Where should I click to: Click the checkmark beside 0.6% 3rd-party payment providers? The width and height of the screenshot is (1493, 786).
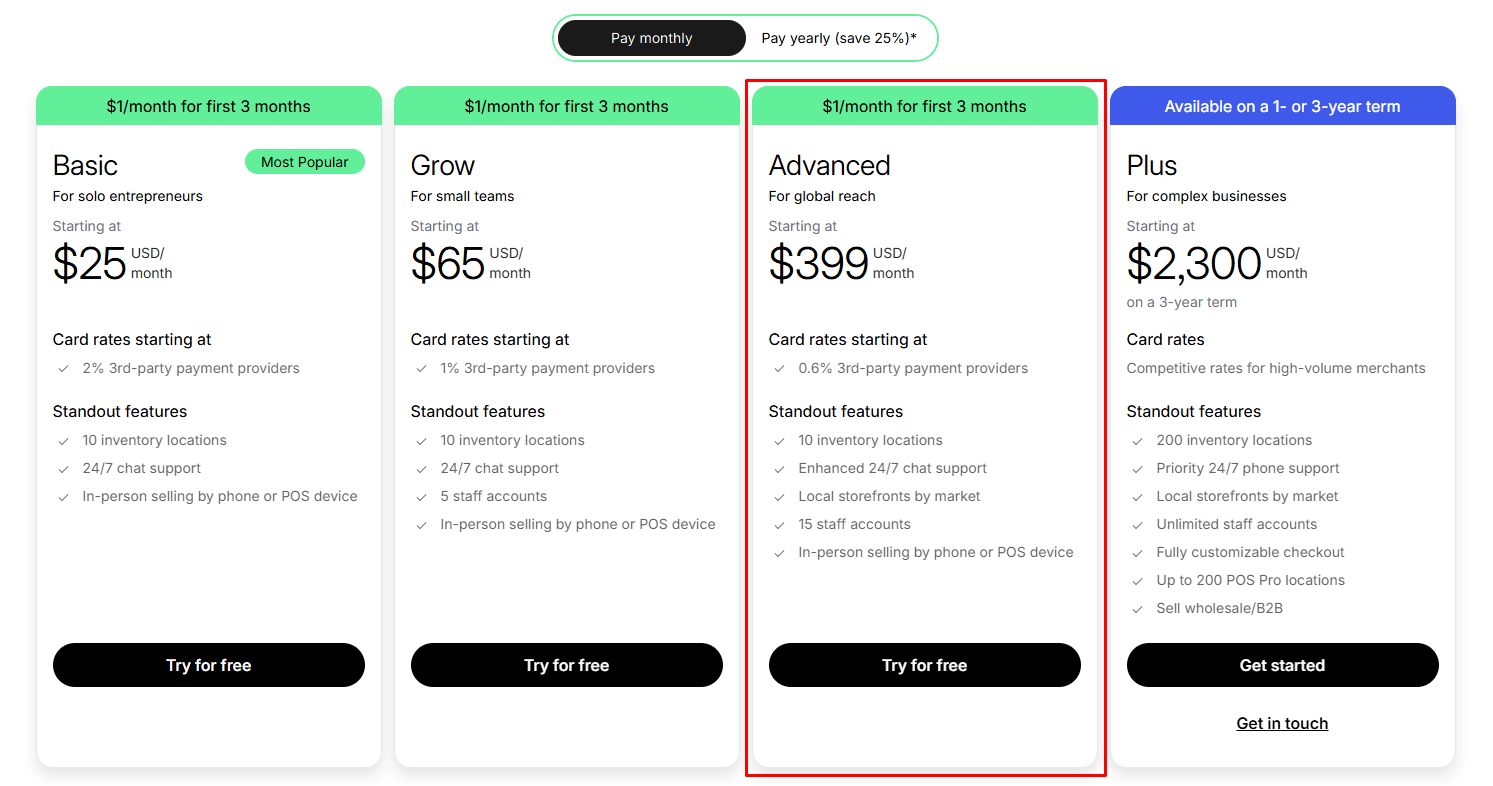pyautogui.click(x=779, y=368)
